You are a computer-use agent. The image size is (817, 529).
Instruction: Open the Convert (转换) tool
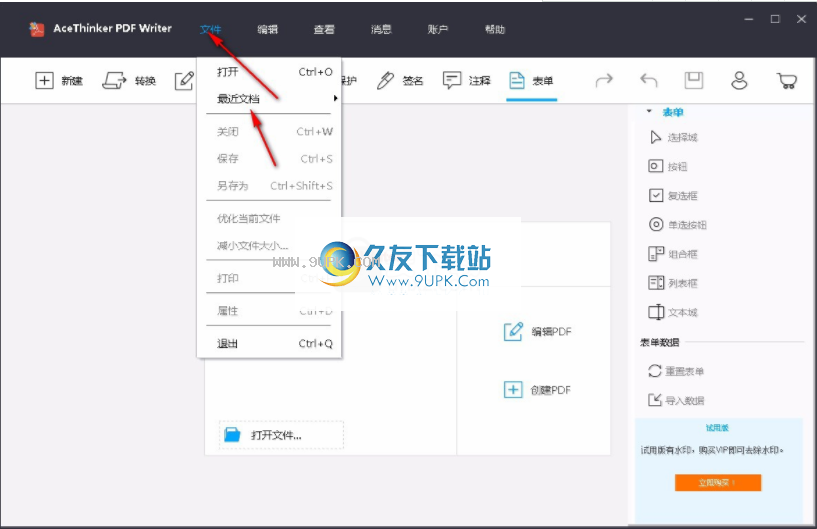point(128,81)
